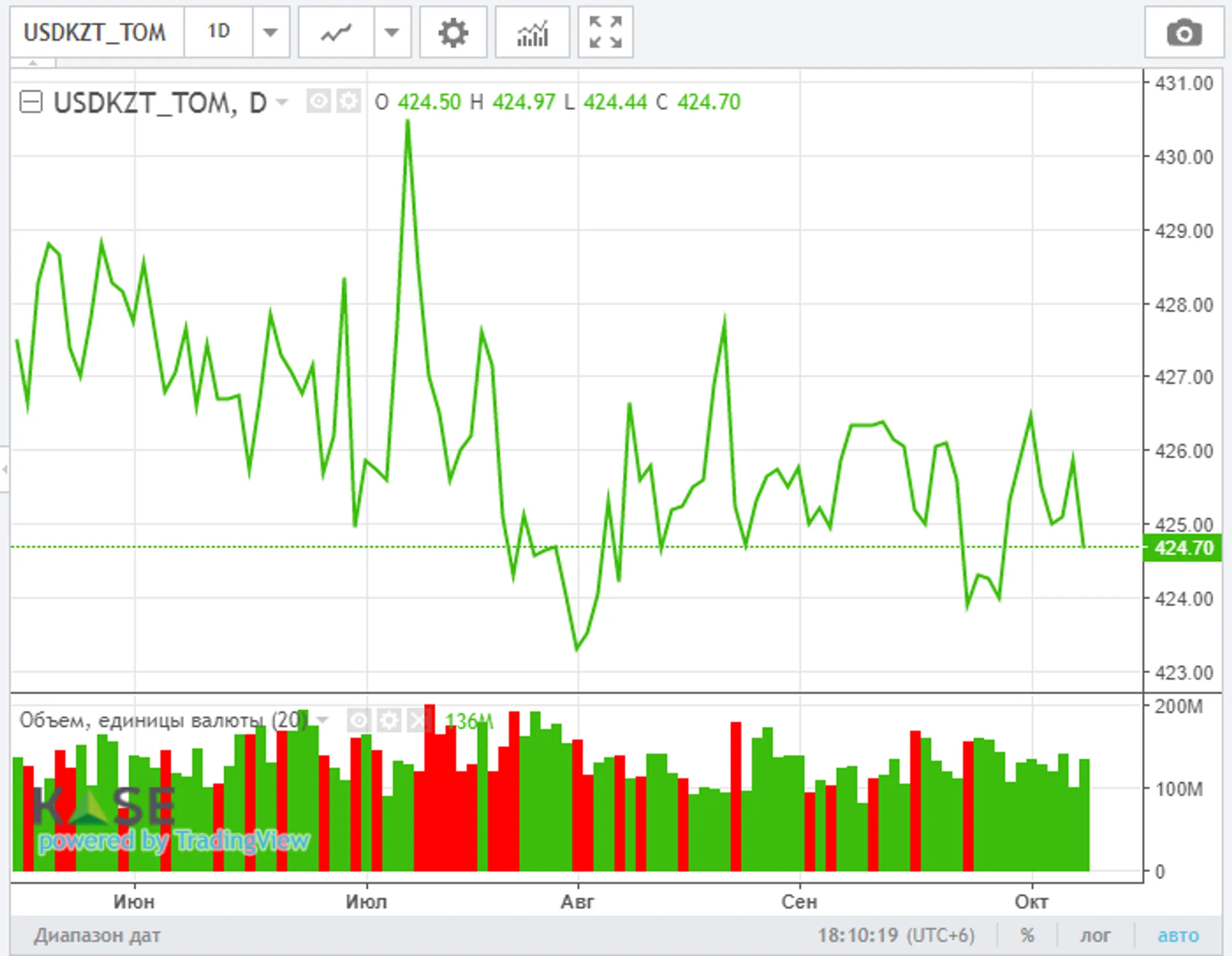Click the 200M volume scale label

1178,706
